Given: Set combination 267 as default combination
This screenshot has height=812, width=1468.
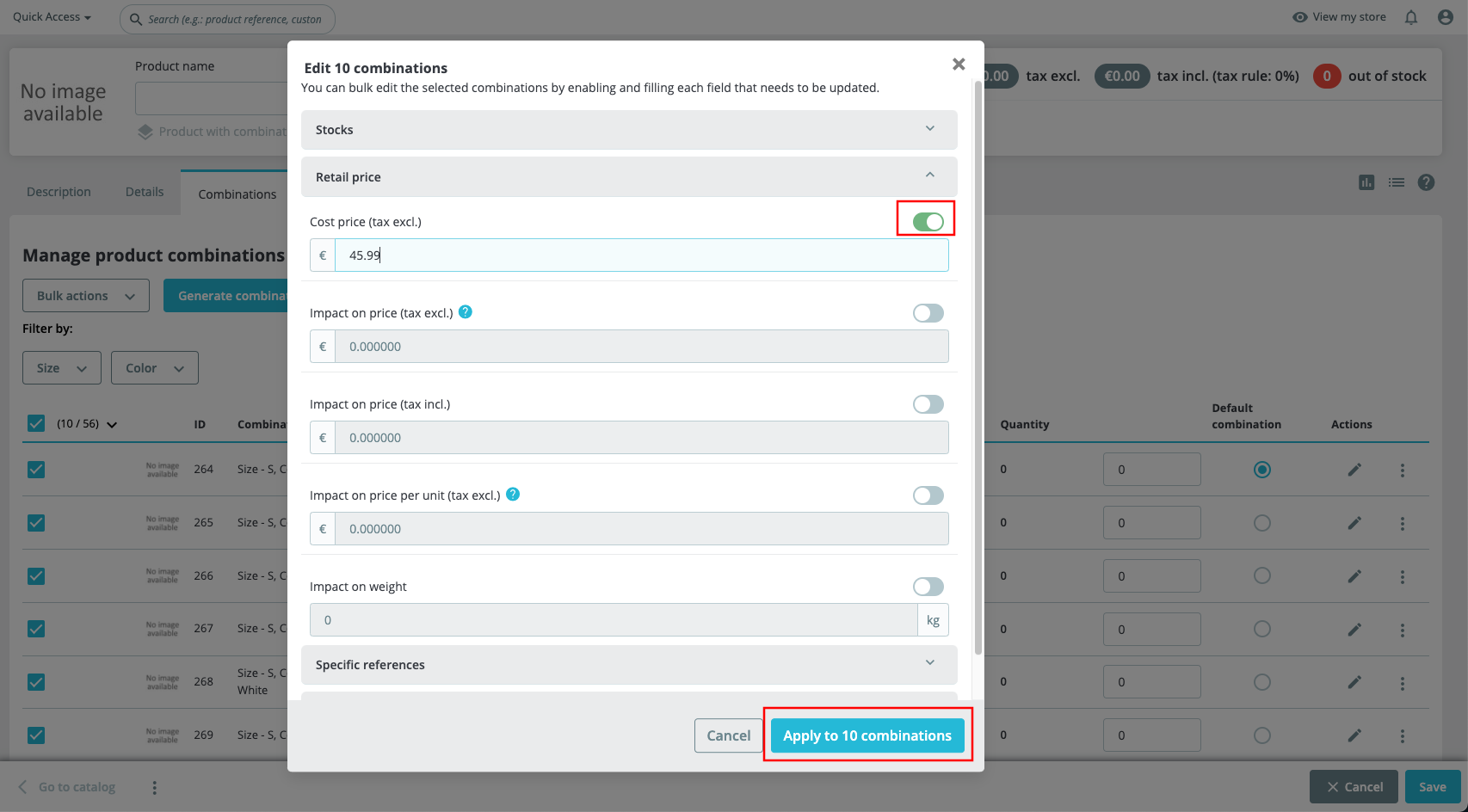Looking at the screenshot, I should [1262, 629].
